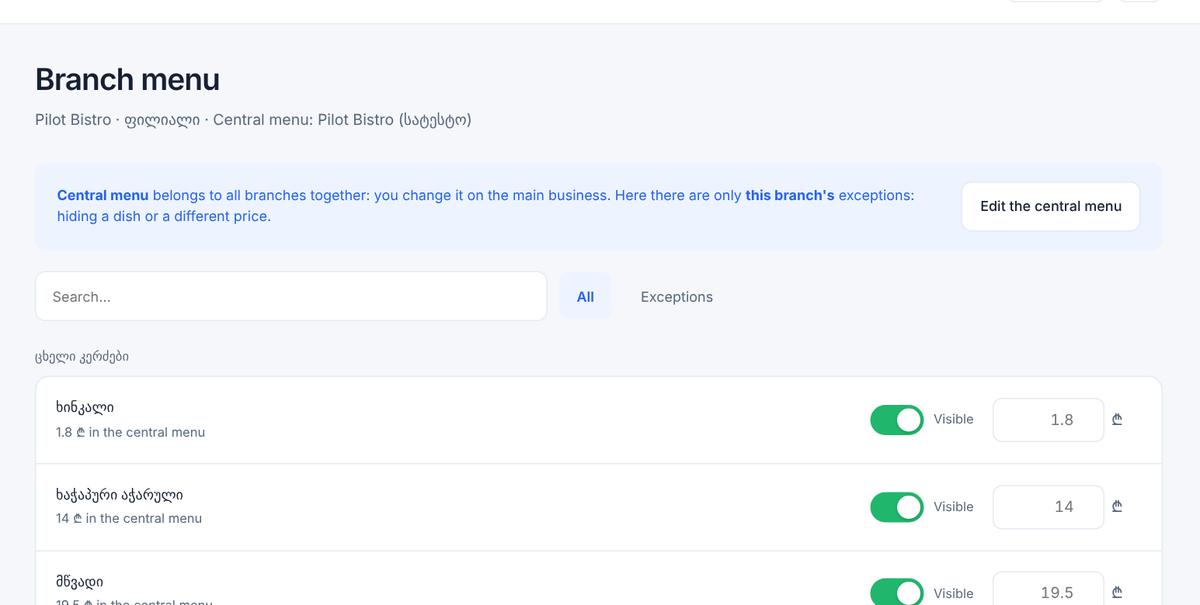
Task: Click the Pilot Bistro subtitle line
Action: 253,120
